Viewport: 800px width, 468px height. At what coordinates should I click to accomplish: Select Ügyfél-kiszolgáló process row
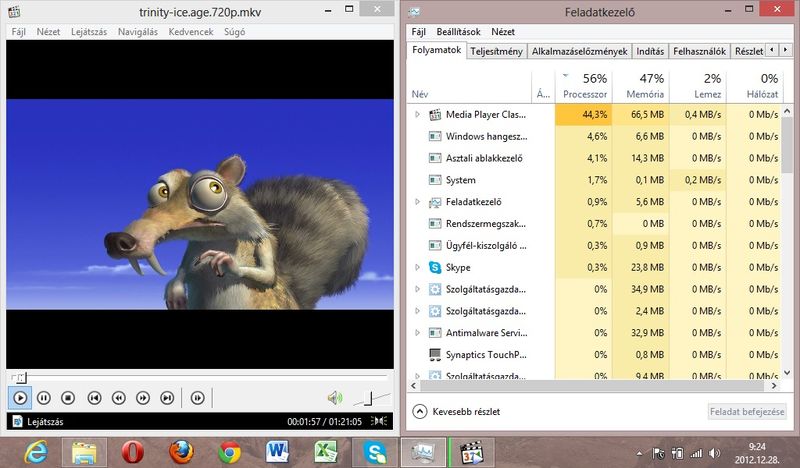coord(594,245)
